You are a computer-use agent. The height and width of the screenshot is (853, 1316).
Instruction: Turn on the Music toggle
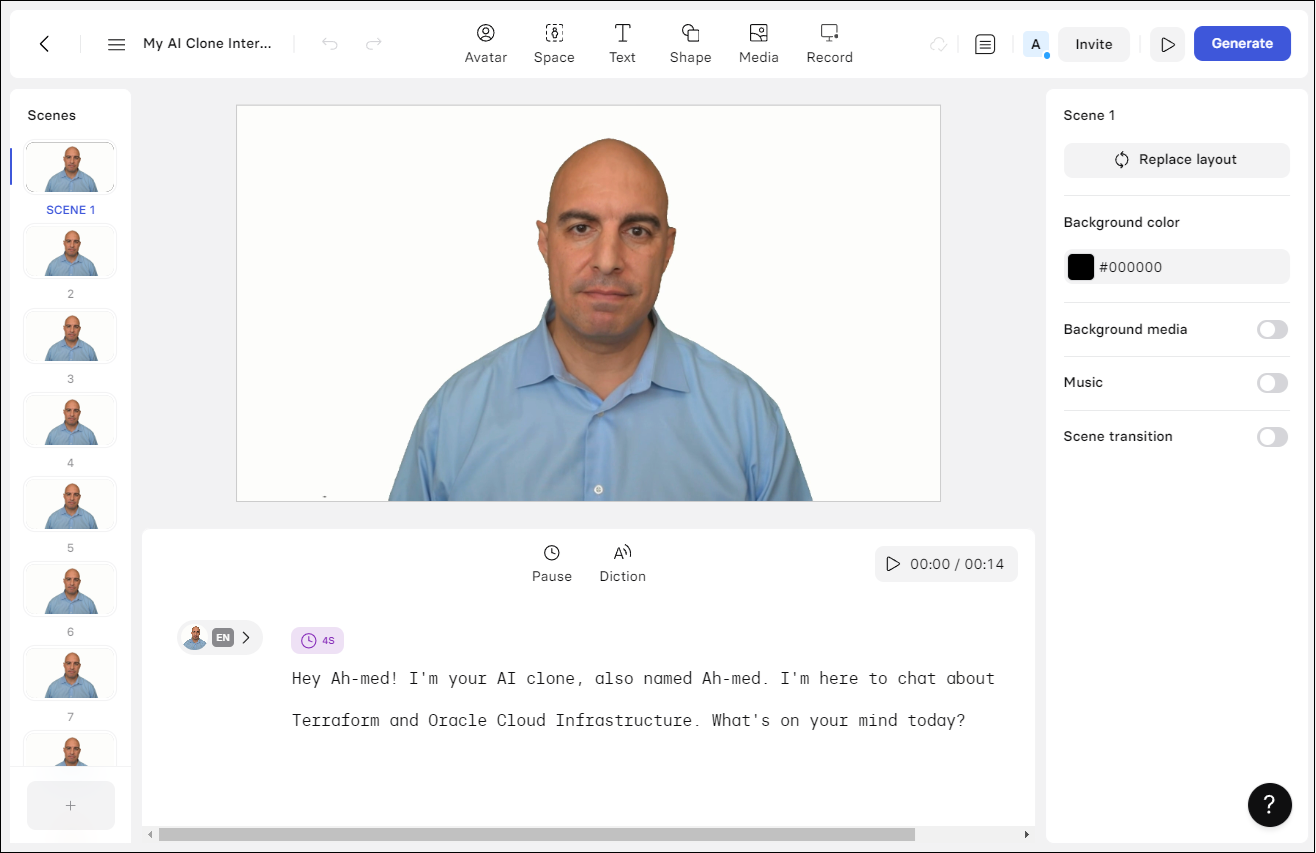(x=1272, y=383)
